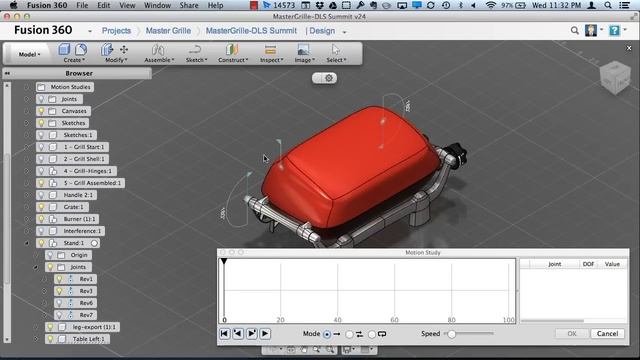The width and height of the screenshot is (640, 360).
Task: Click the timeline playhead marker at 0
Action: point(224,262)
